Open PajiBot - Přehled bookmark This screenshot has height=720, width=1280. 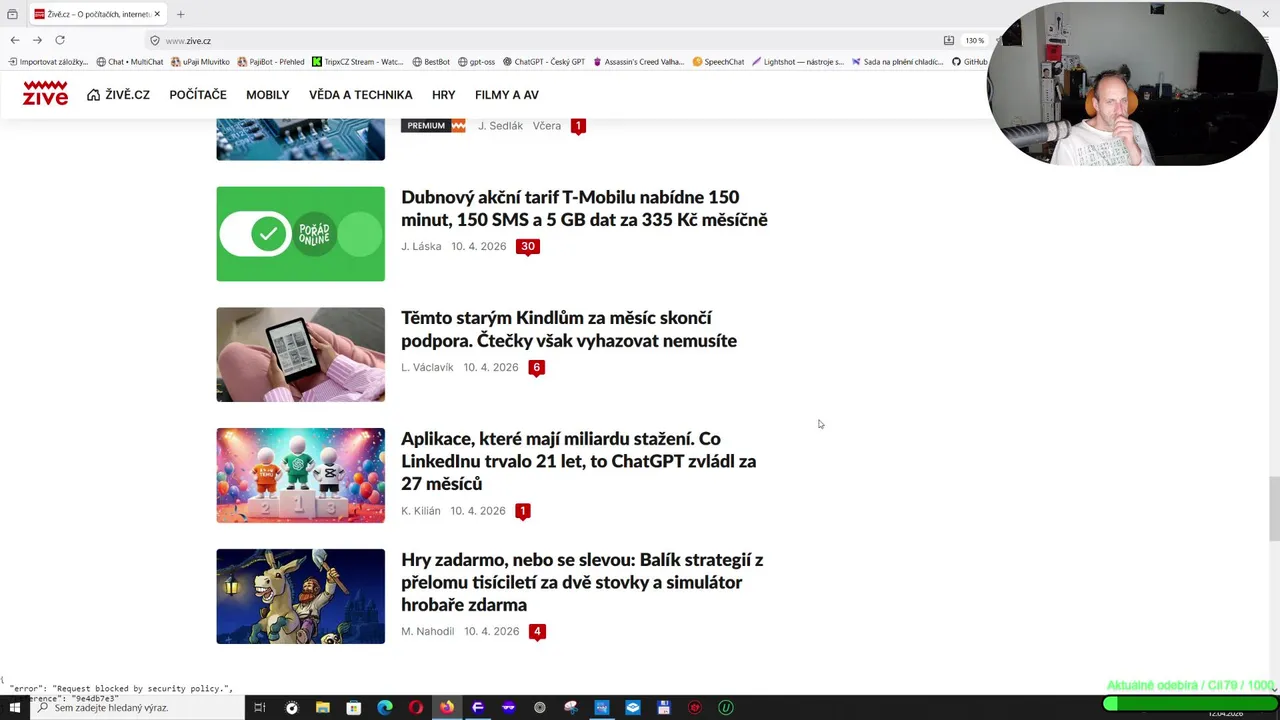coord(271,62)
